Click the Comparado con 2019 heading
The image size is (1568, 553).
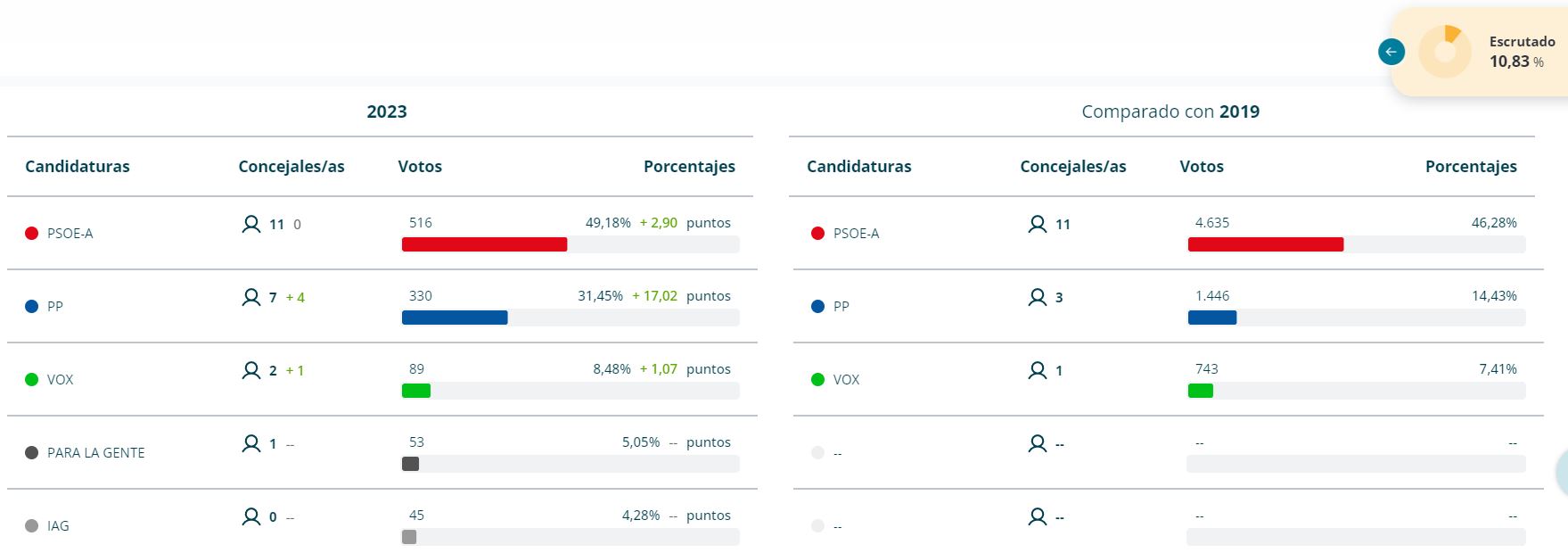click(1170, 111)
